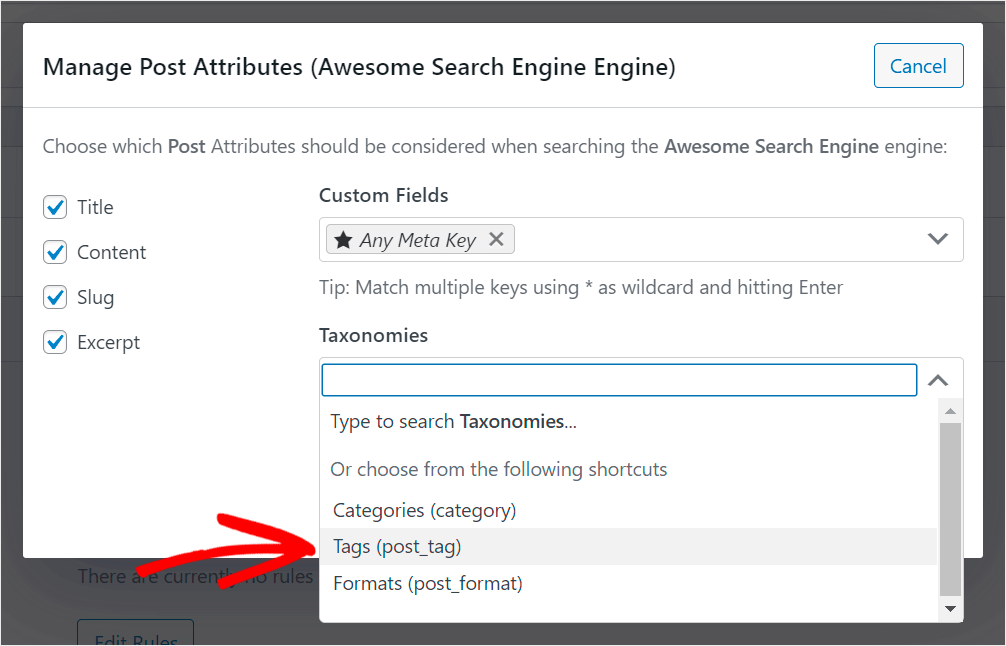Expand the Custom Fields dropdown arrow

(x=938, y=239)
